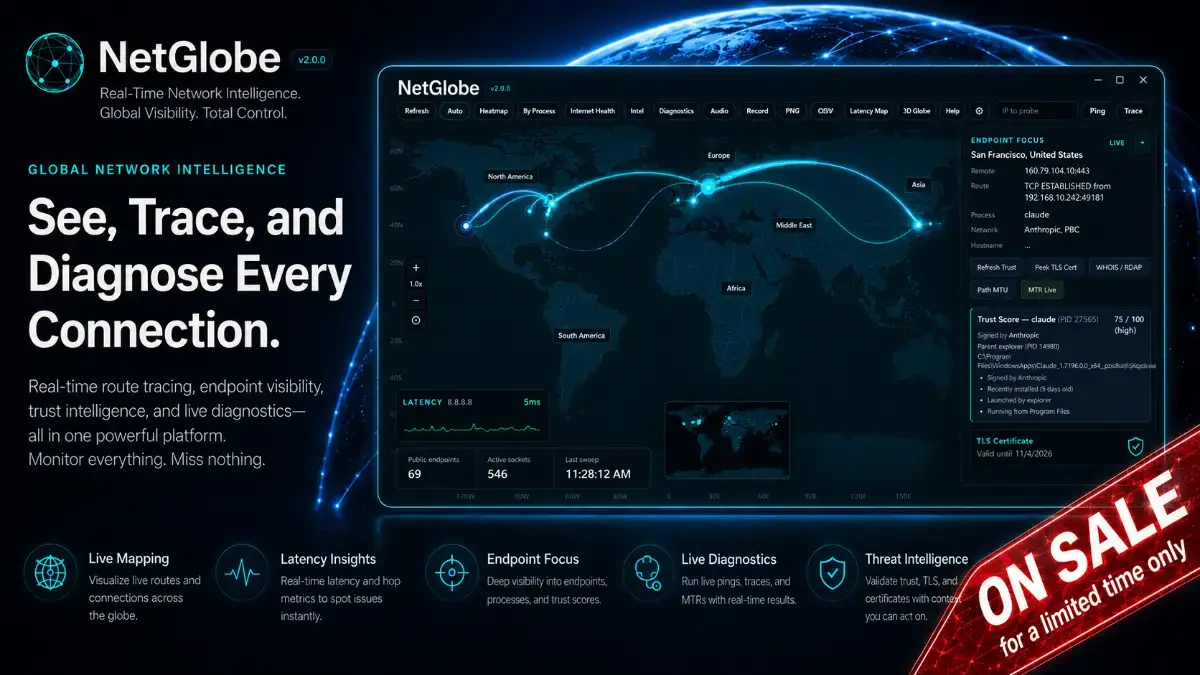The image size is (1200, 675).
Task: Select the South America map label
Action: [582, 335]
